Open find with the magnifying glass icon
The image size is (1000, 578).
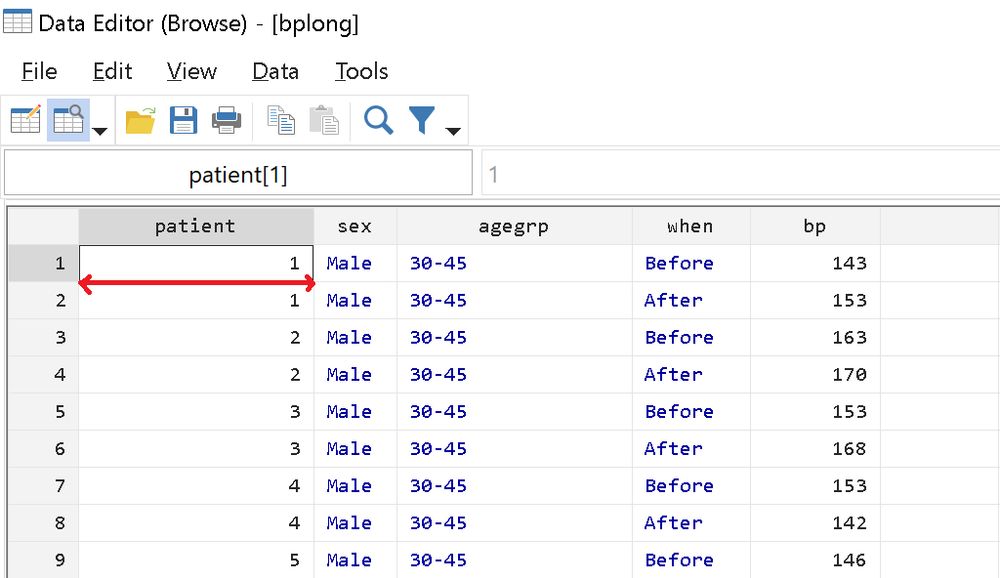tap(378, 120)
